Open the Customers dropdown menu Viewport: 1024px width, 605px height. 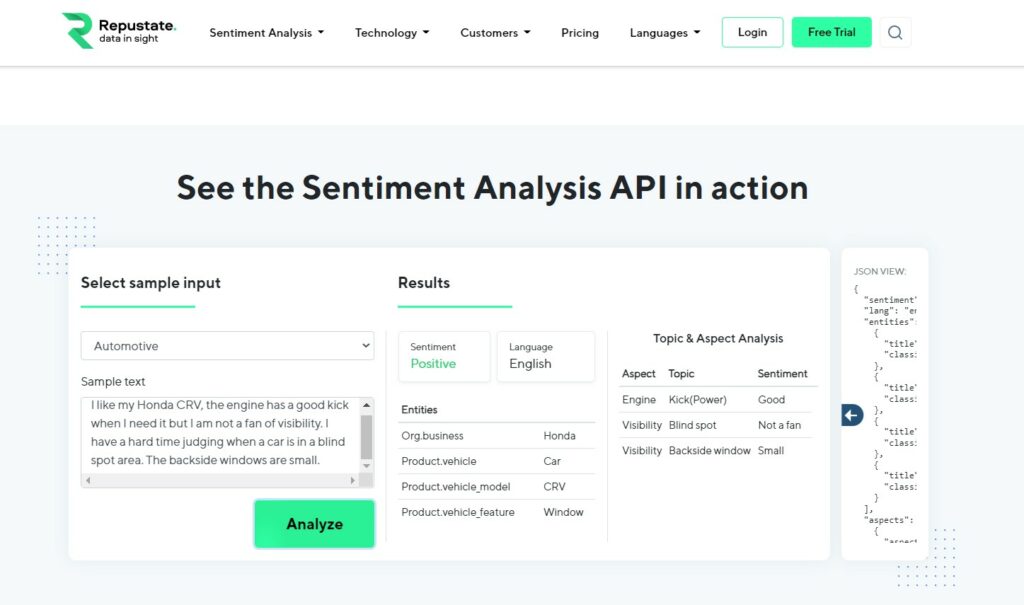click(x=495, y=33)
